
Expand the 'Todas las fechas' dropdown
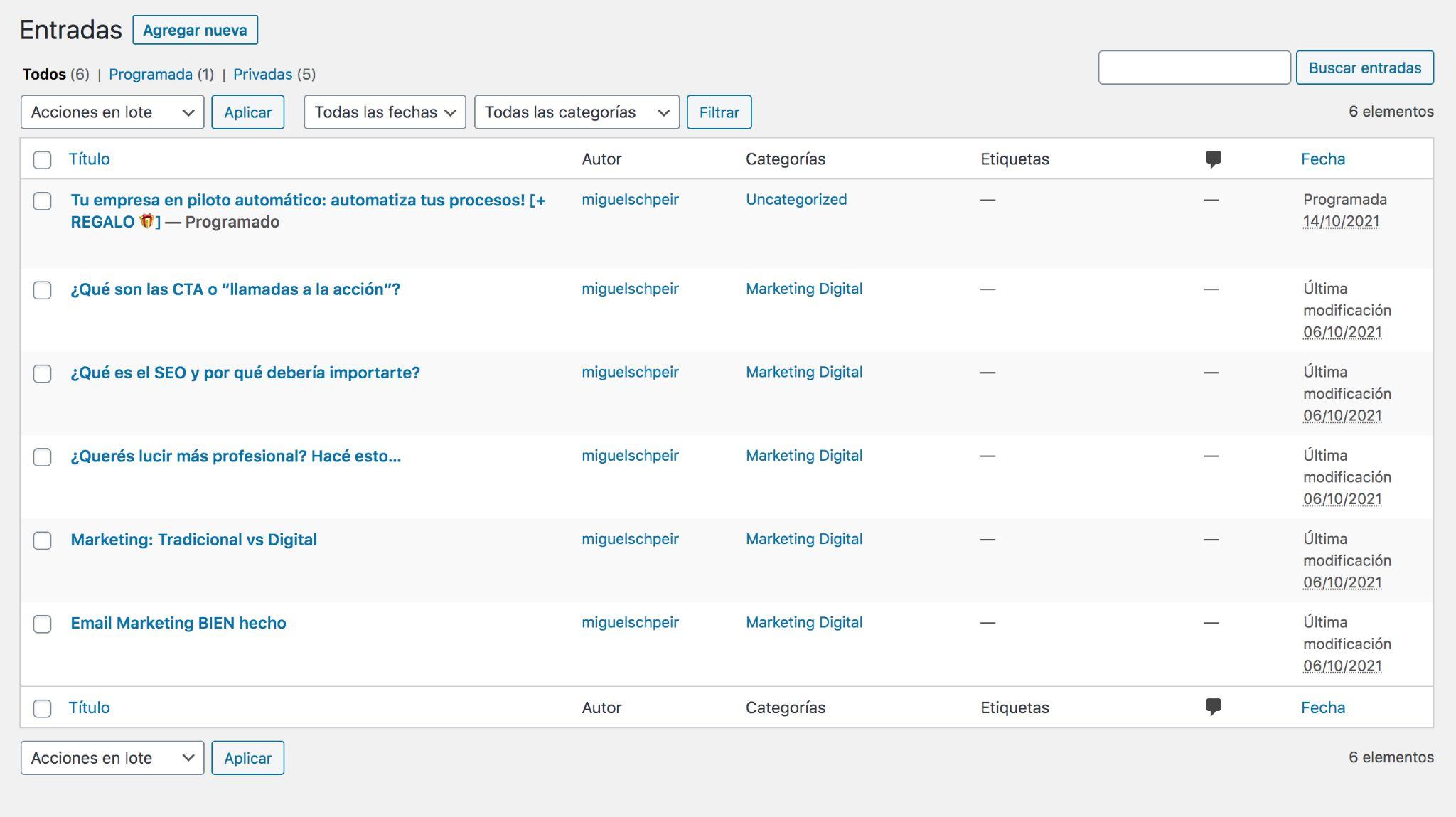coord(385,112)
